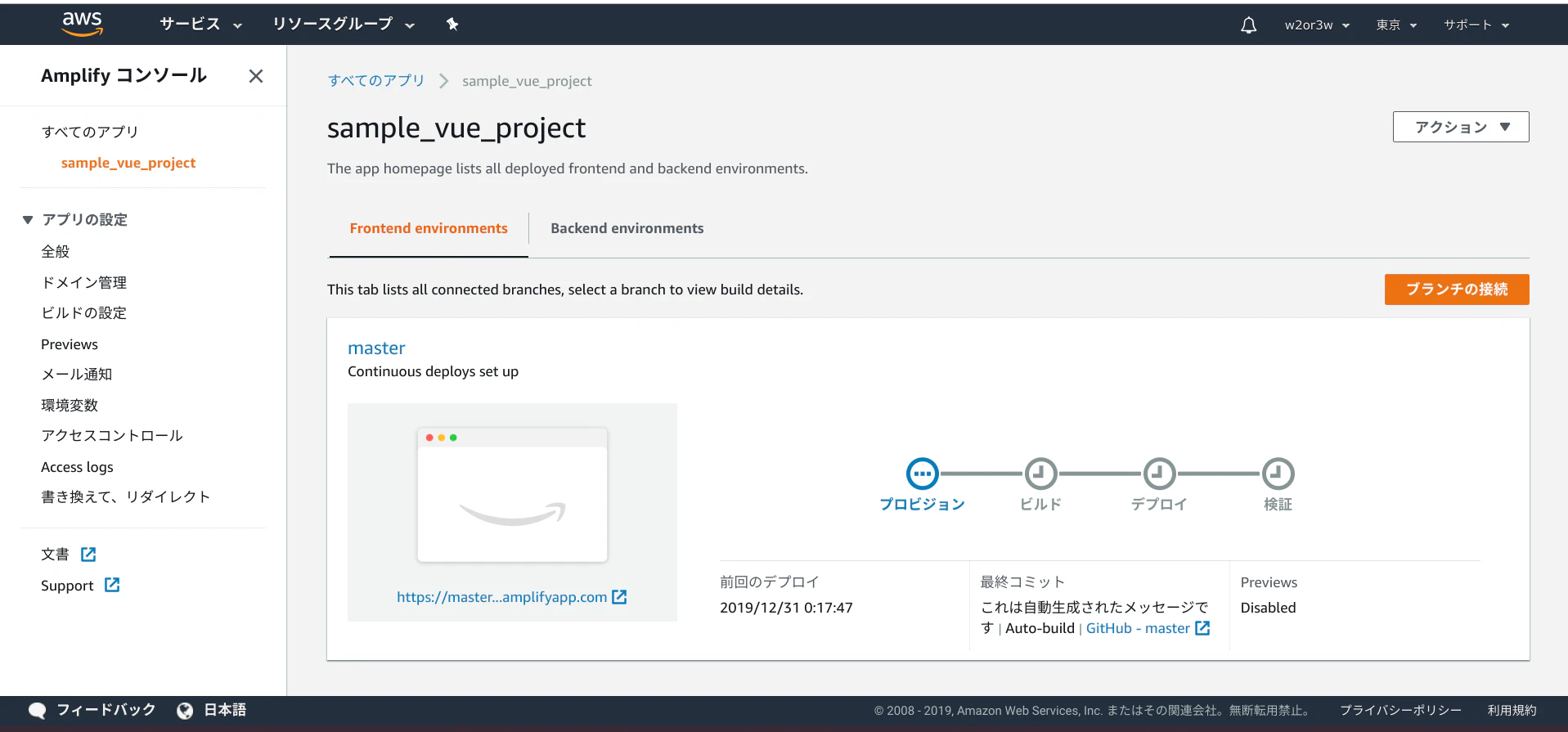The image size is (1568, 732).
Task: Open the w2or3w account dropdown
Action: [x=1317, y=25]
